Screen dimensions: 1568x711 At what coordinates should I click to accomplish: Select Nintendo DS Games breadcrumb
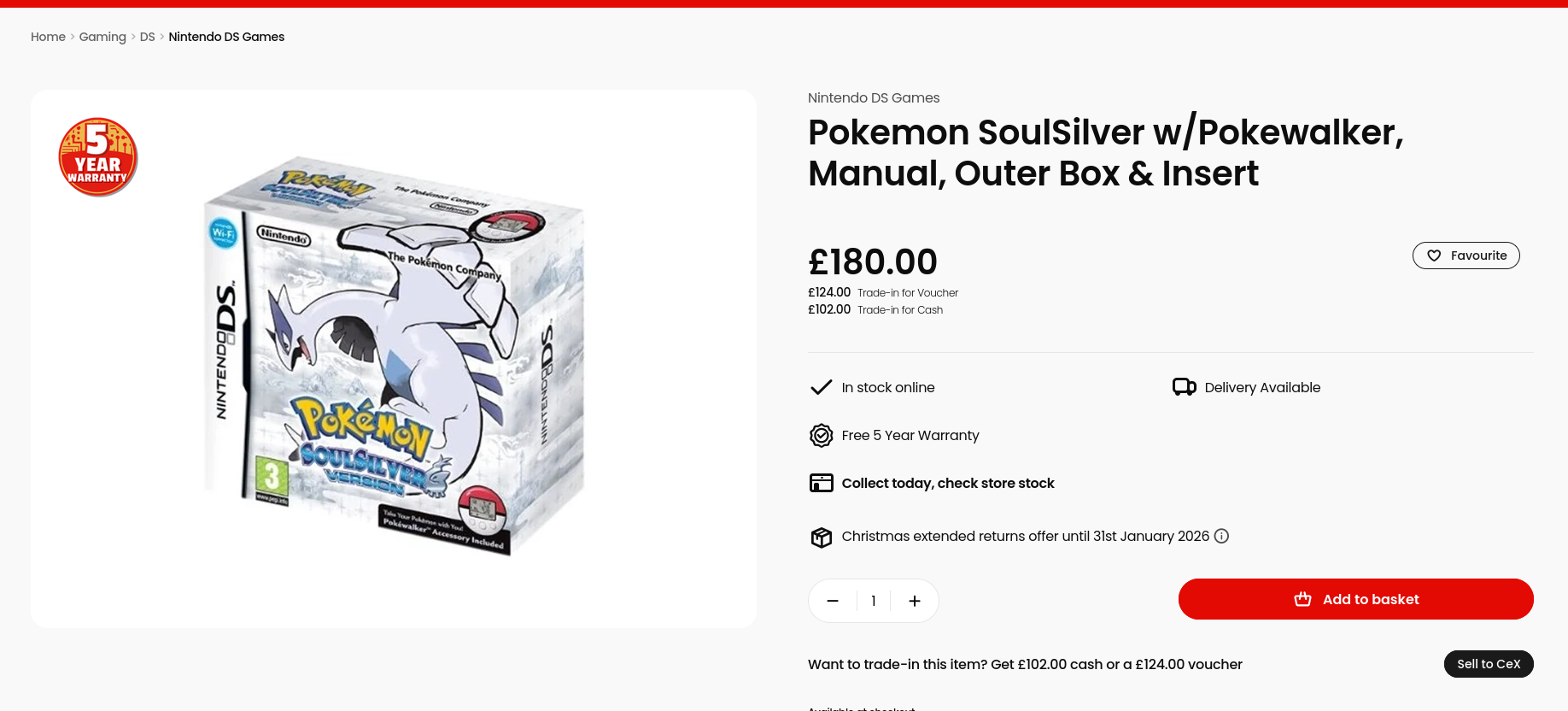point(226,37)
